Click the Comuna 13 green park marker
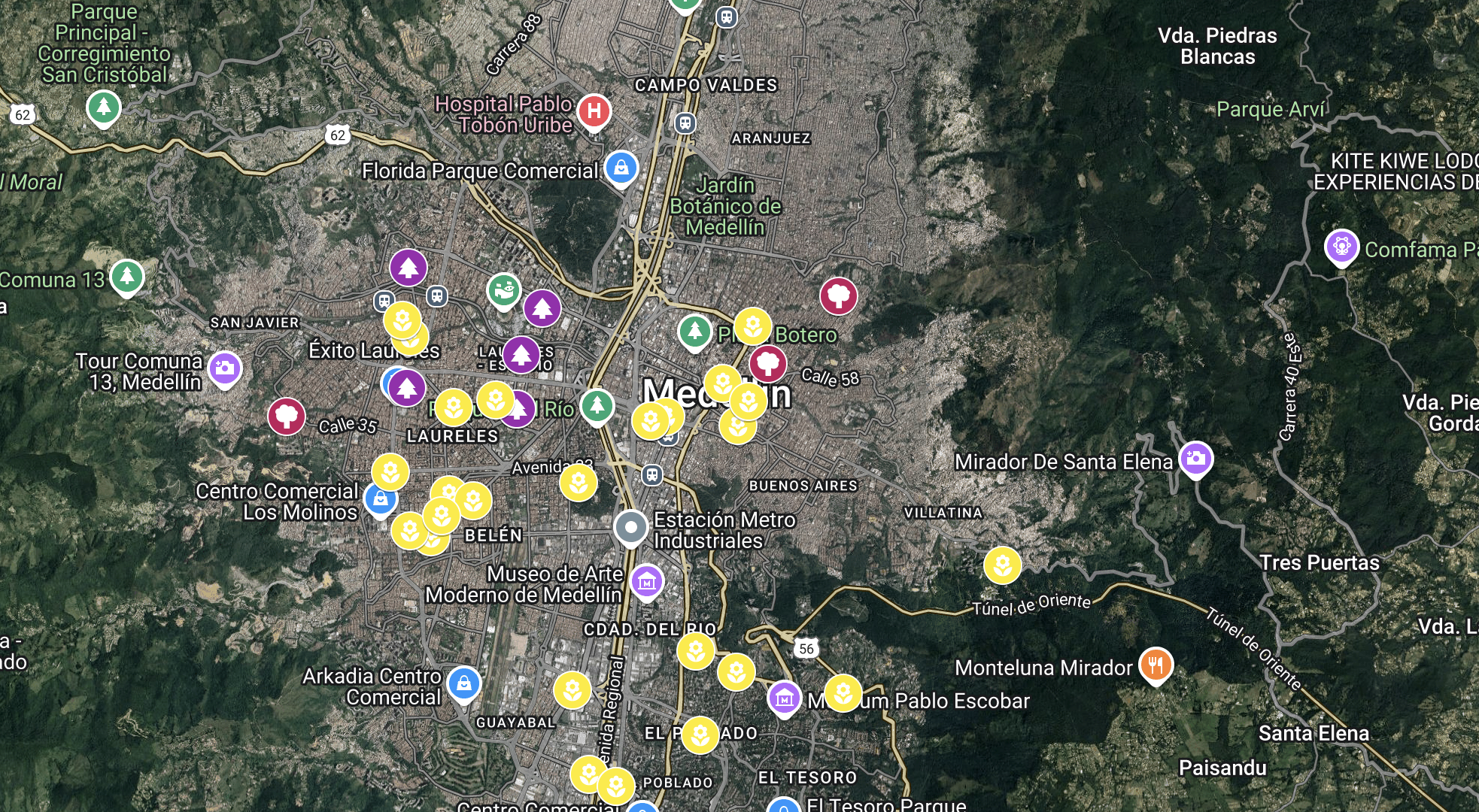Viewport: 1479px width, 812px height. pyautogui.click(x=127, y=276)
